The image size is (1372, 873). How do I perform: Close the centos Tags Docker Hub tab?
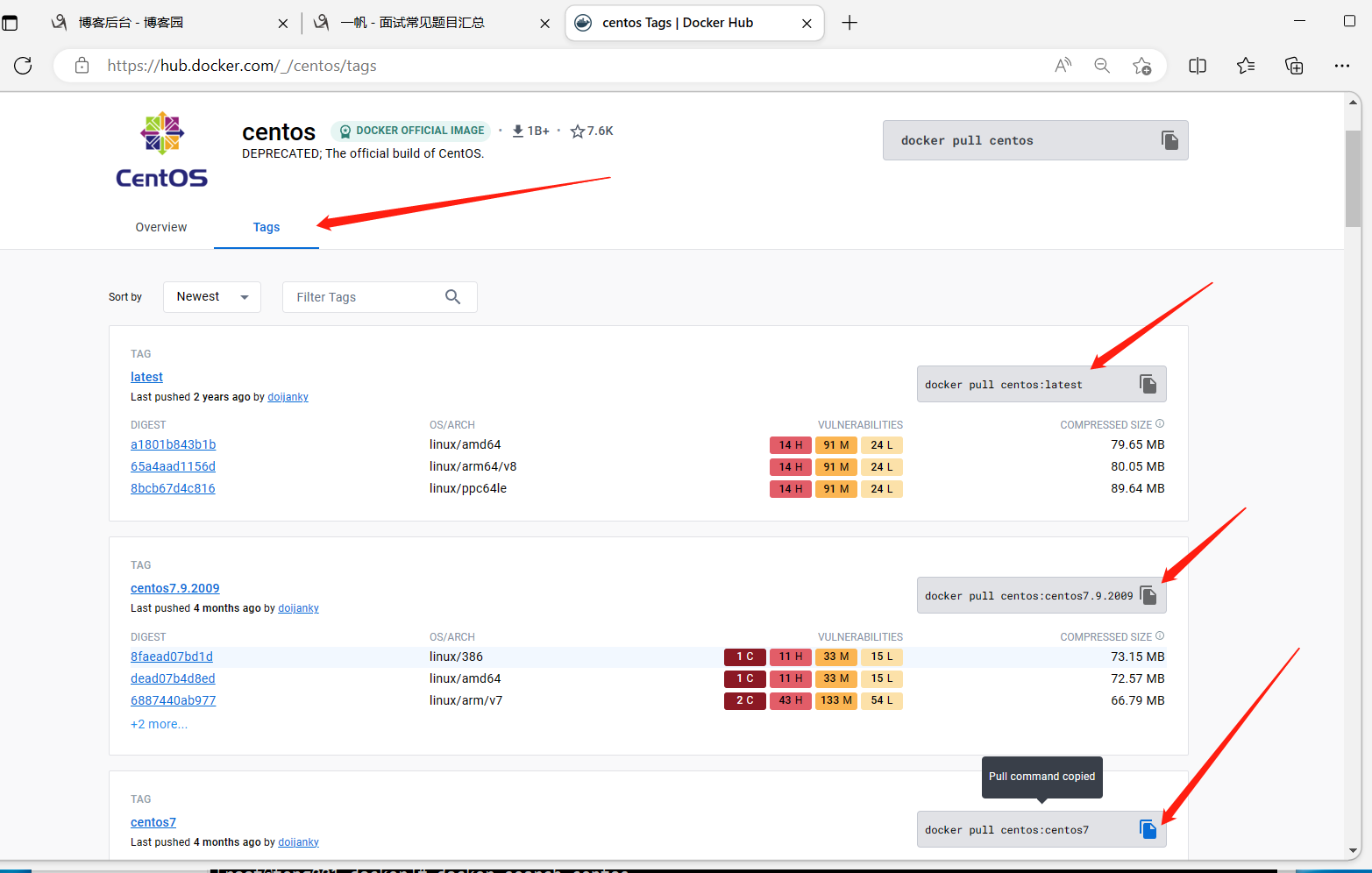tap(807, 24)
